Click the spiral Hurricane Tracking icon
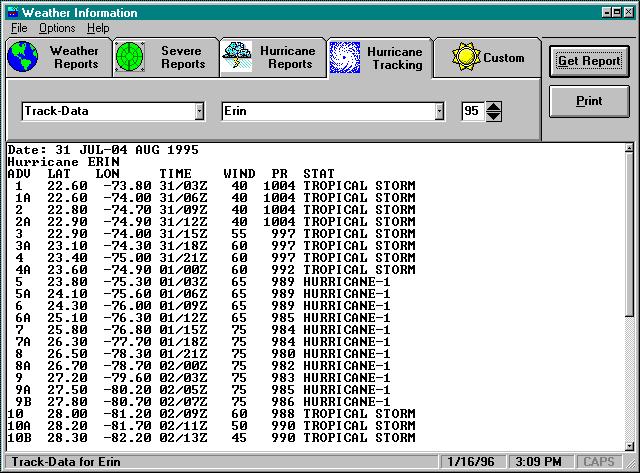Viewport: 640px width, 473px height. tap(345, 58)
